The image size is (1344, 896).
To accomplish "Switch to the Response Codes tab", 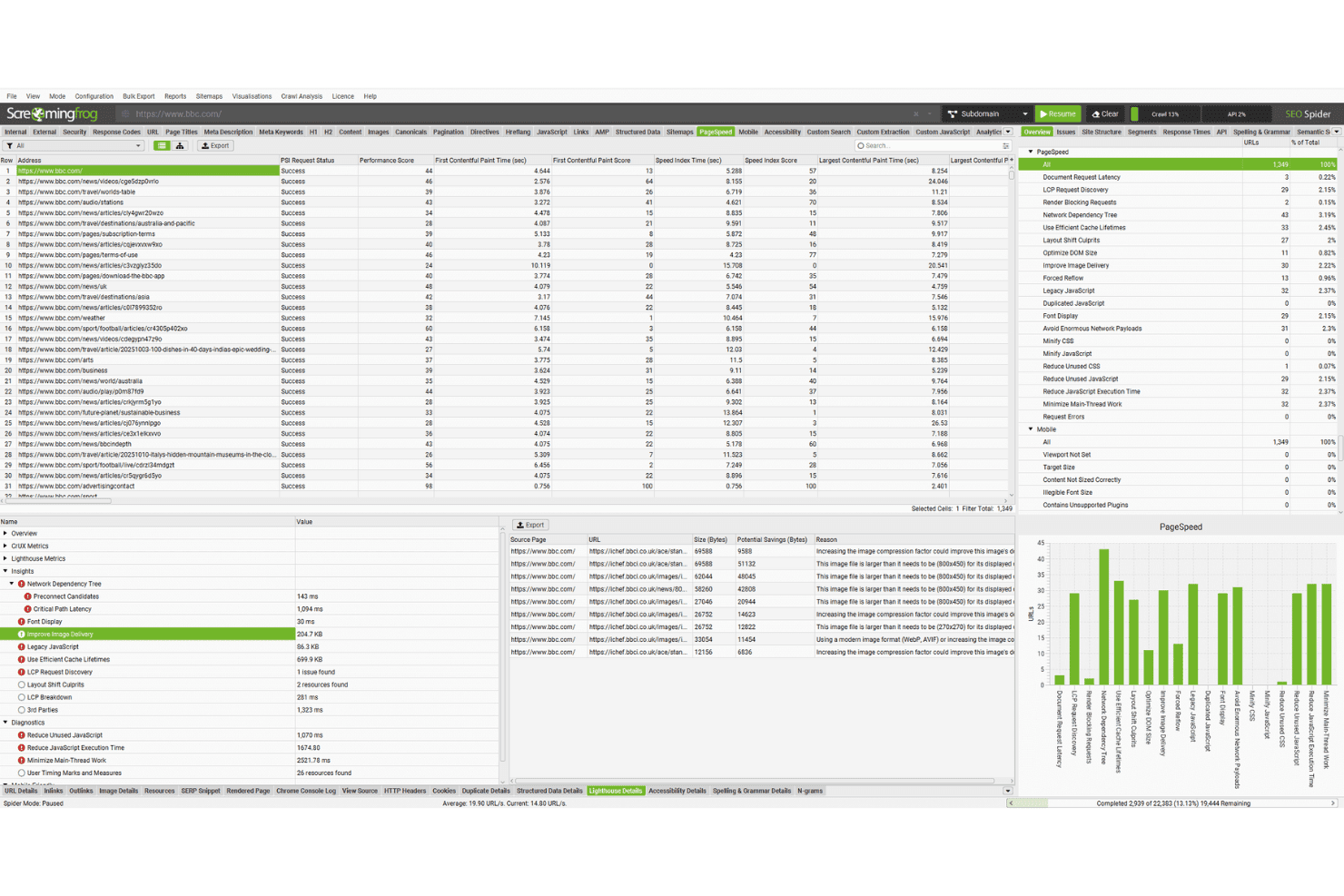I will 116,132.
